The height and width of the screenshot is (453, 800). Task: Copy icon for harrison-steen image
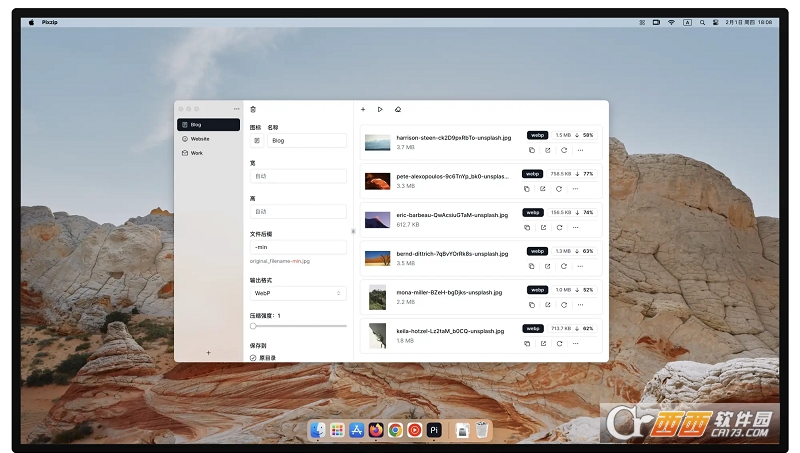coord(532,150)
